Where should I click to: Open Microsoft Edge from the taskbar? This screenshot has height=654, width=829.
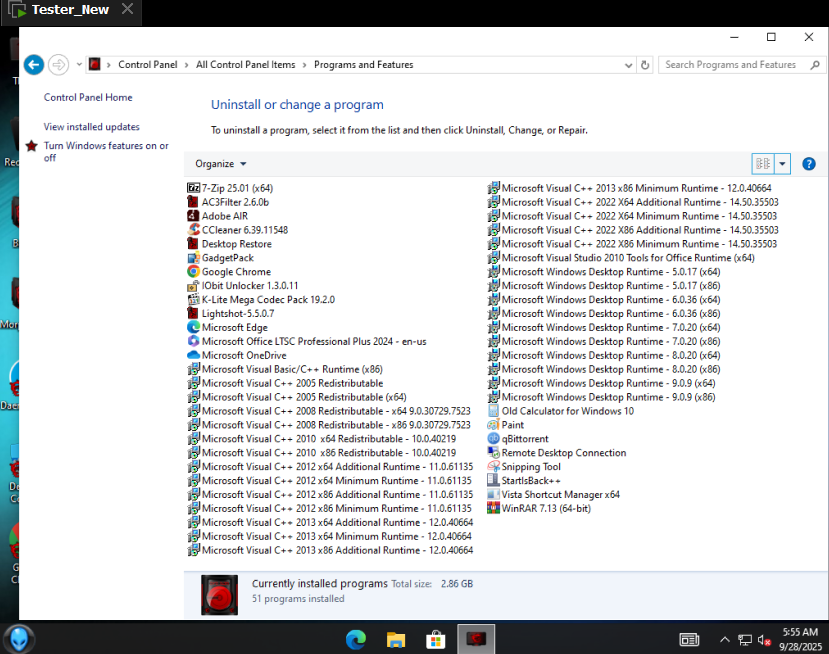click(356, 640)
